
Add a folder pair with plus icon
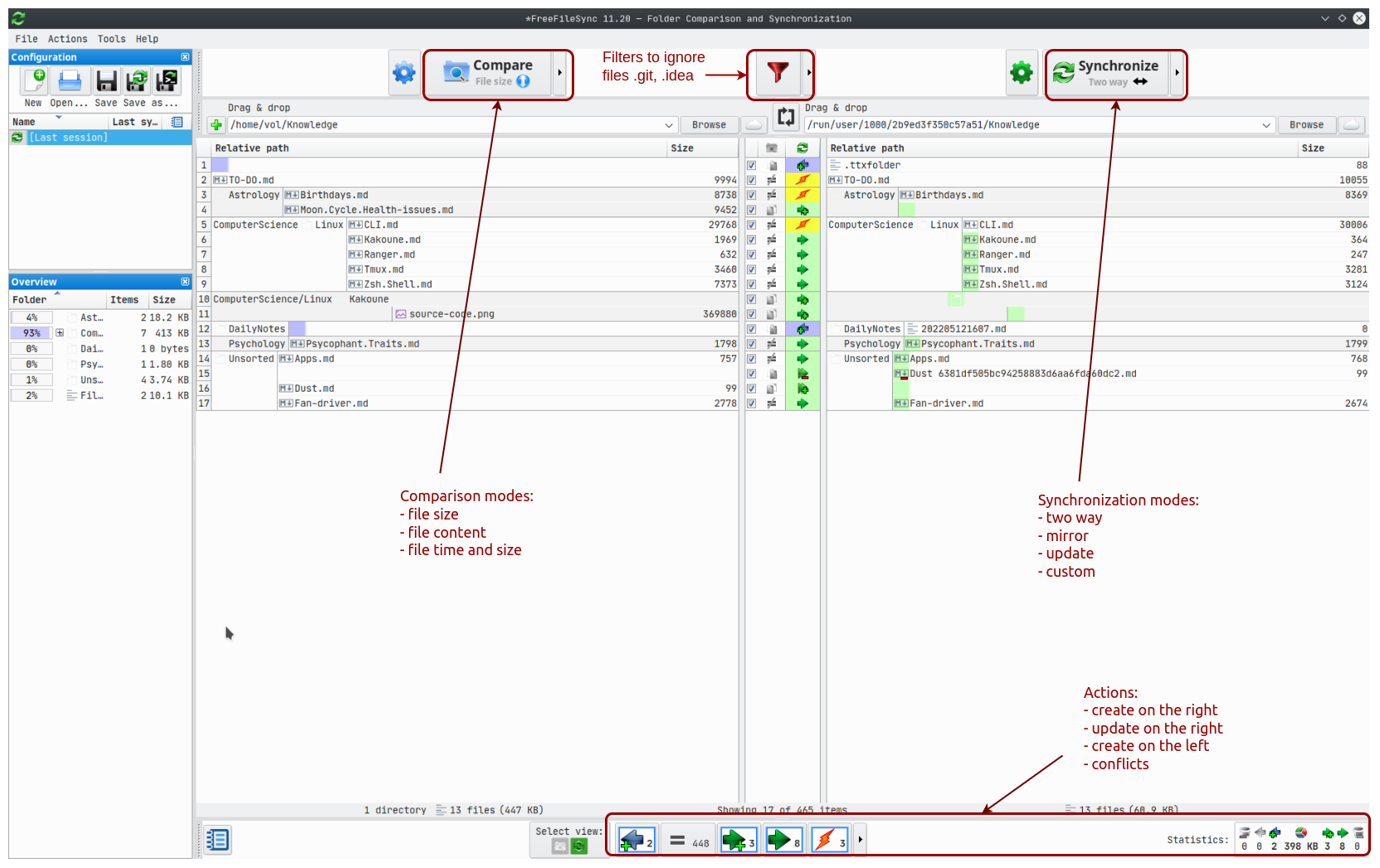216,125
